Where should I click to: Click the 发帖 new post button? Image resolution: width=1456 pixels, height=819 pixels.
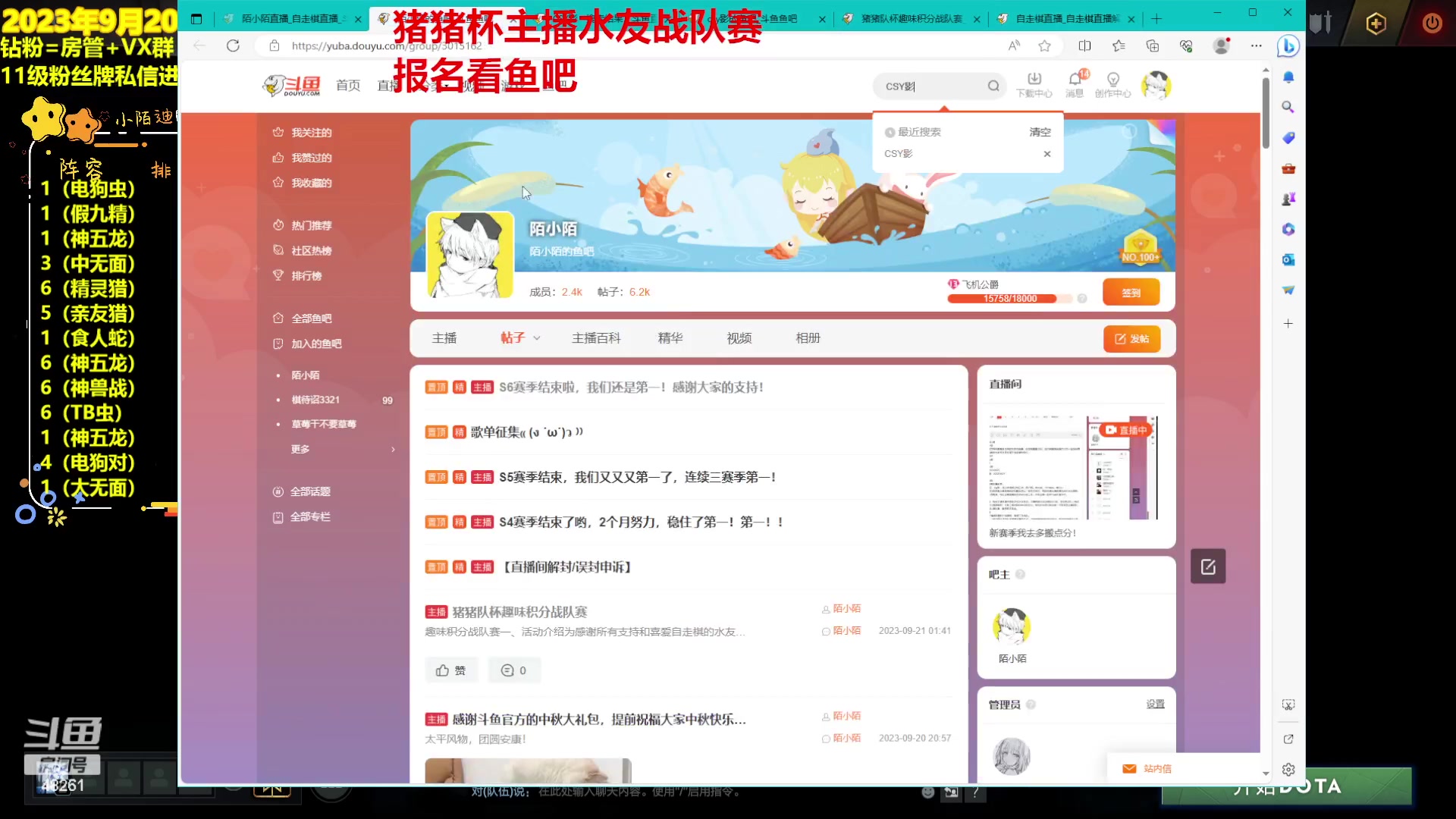[x=1131, y=339]
